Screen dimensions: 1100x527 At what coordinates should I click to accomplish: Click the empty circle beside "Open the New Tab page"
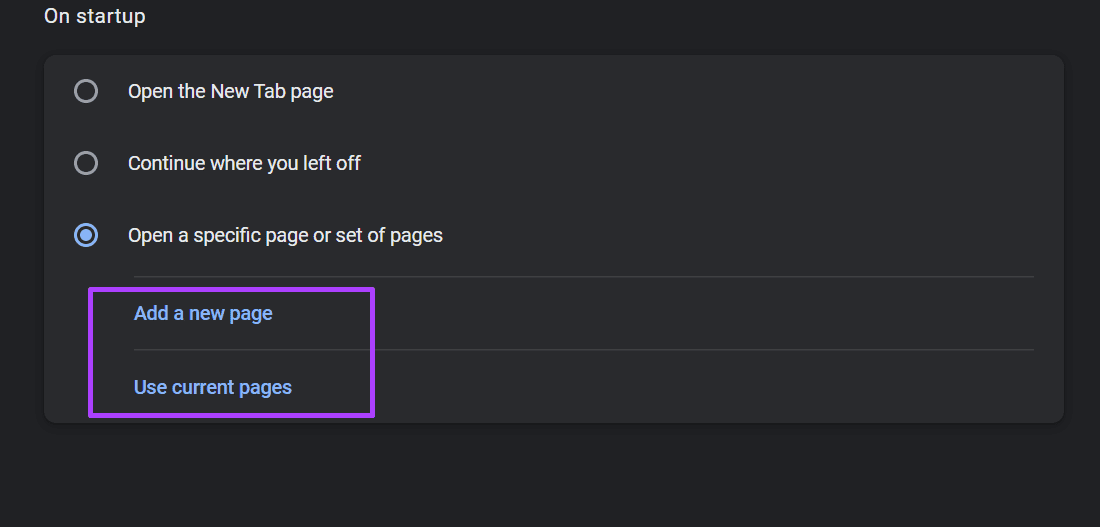click(86, 91)
